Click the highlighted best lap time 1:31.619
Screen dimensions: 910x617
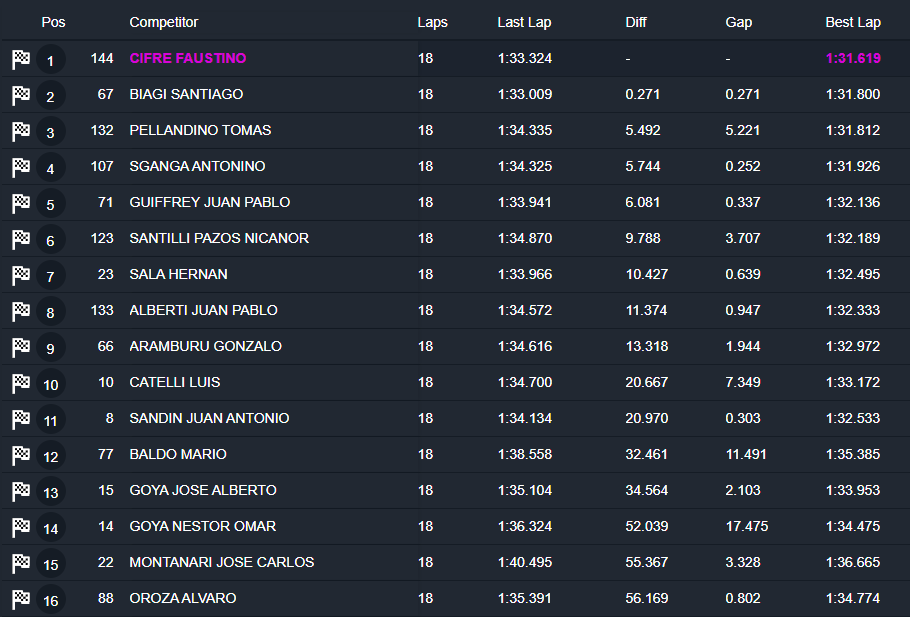[x=853, y=58]
